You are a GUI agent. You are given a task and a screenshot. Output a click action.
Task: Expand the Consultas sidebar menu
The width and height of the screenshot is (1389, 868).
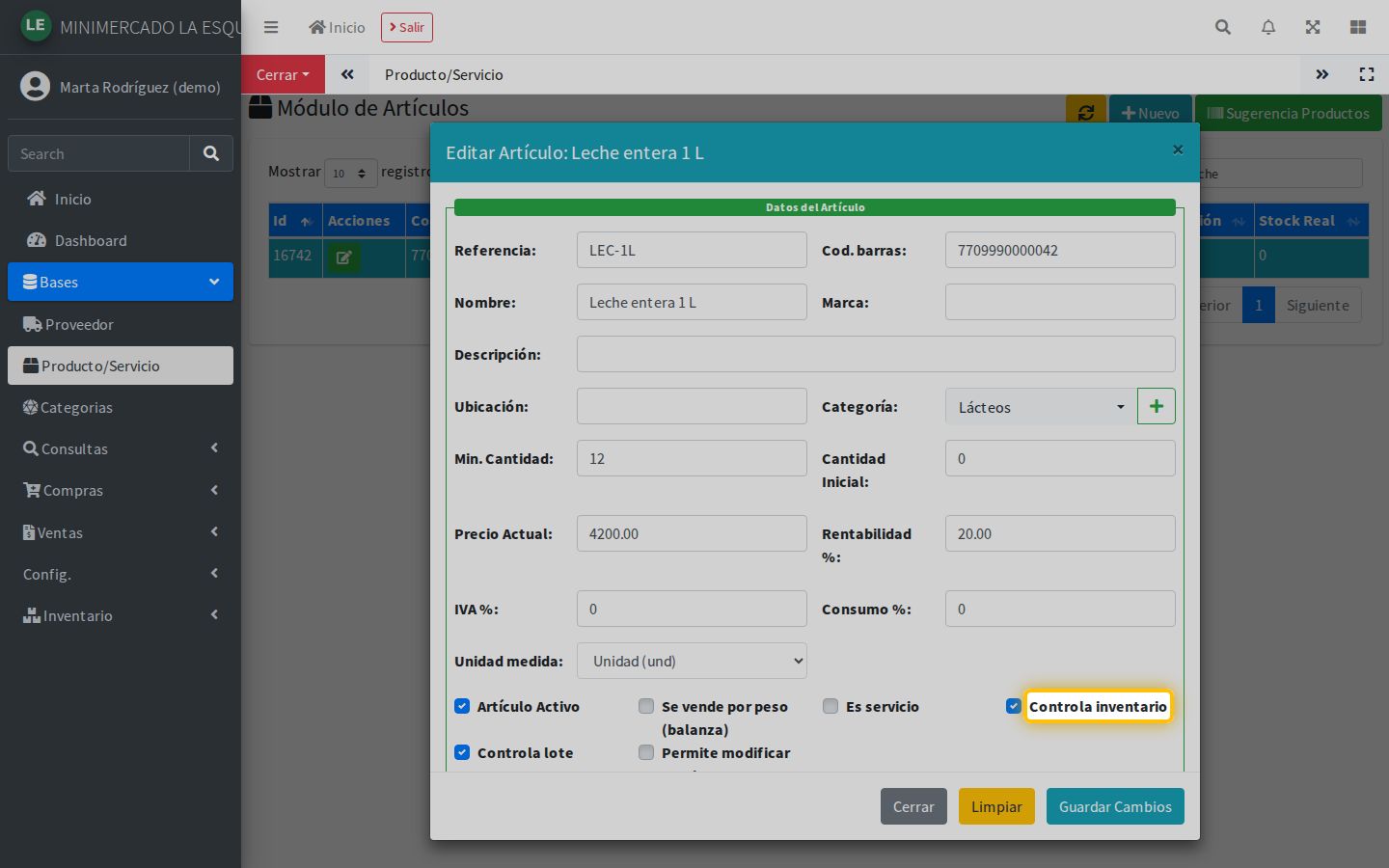click(121, 448)
